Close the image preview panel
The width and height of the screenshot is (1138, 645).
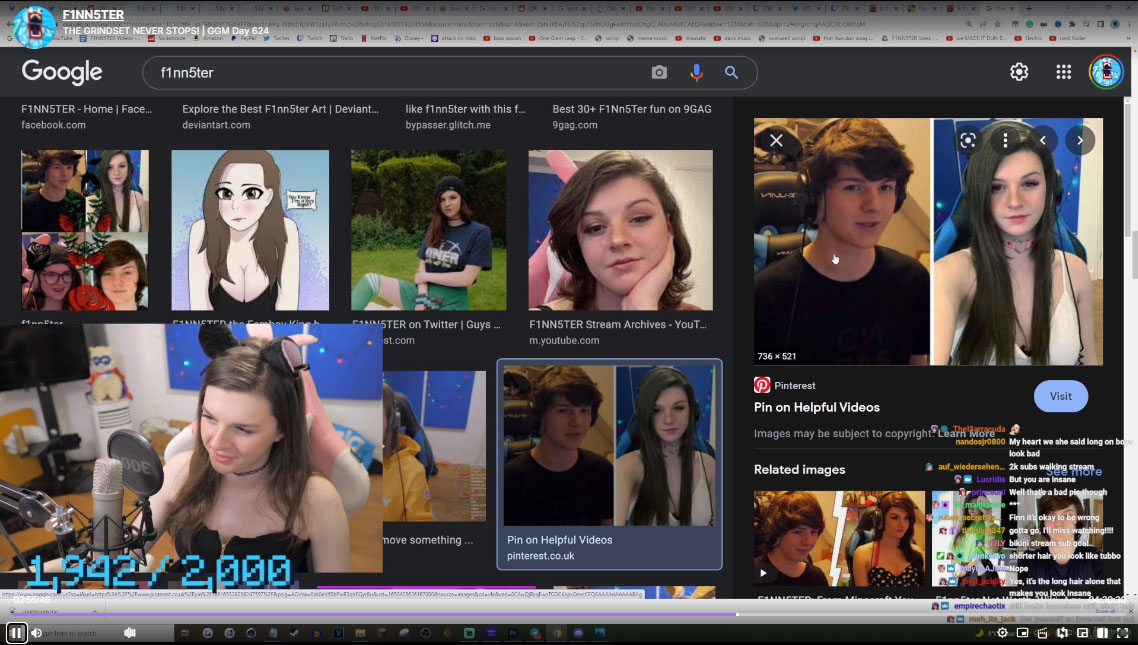click(776, 140)
